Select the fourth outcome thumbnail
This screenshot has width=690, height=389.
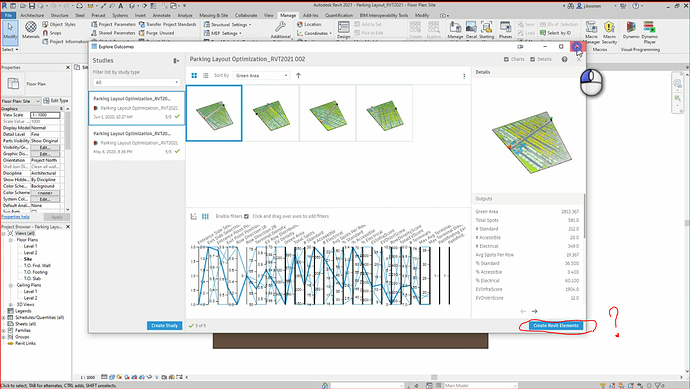coord(385,113)
